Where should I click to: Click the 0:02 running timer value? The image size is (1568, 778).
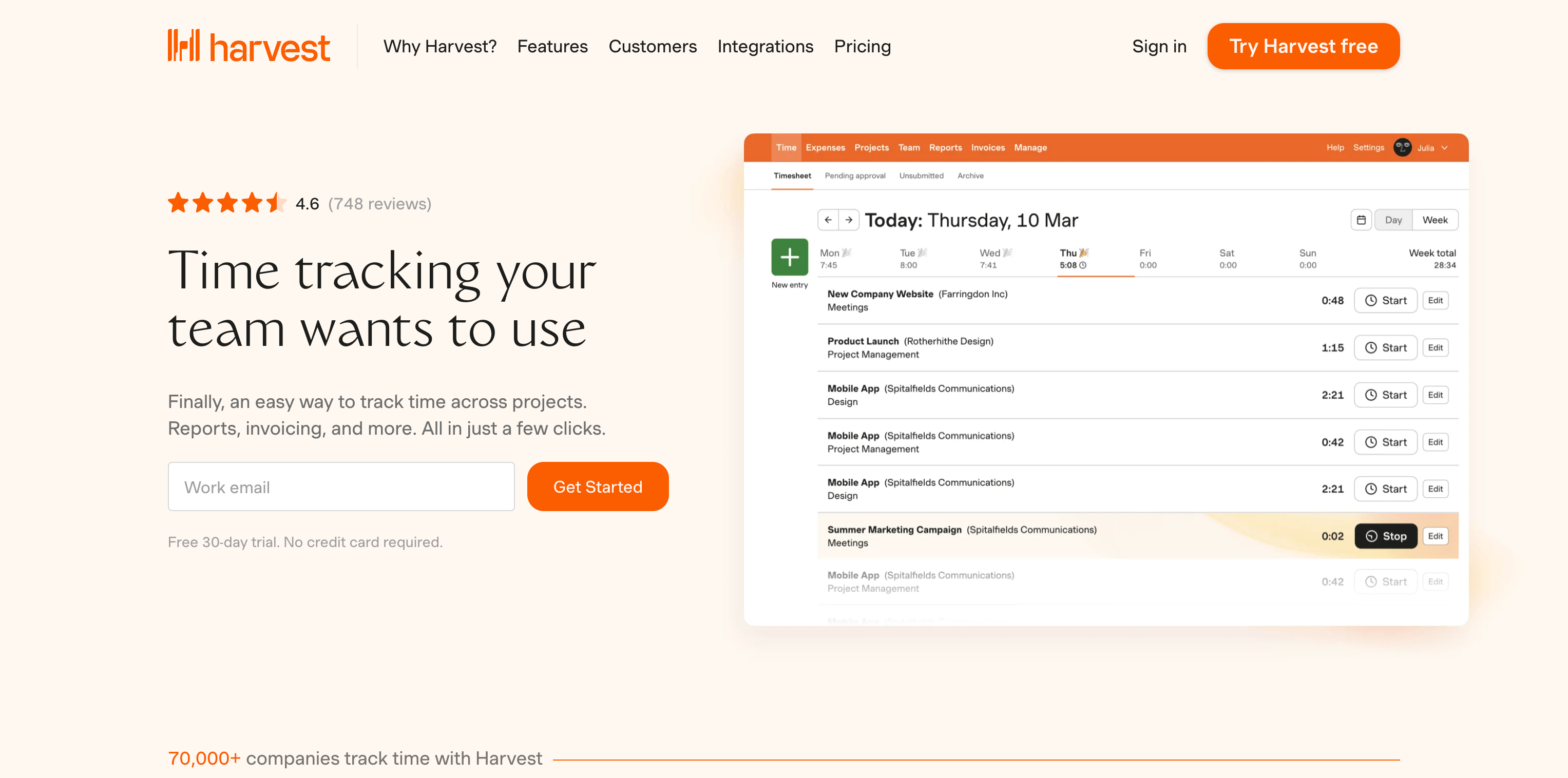[1332, 536]
